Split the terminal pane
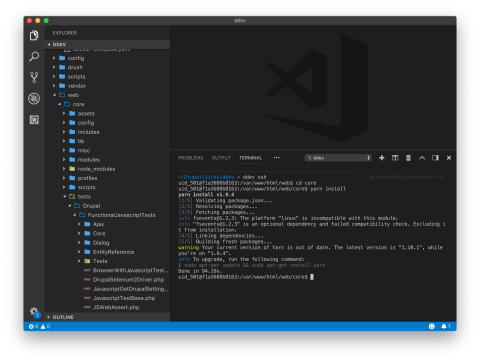Screen dimensions: 480x362 tap(395, 158)
